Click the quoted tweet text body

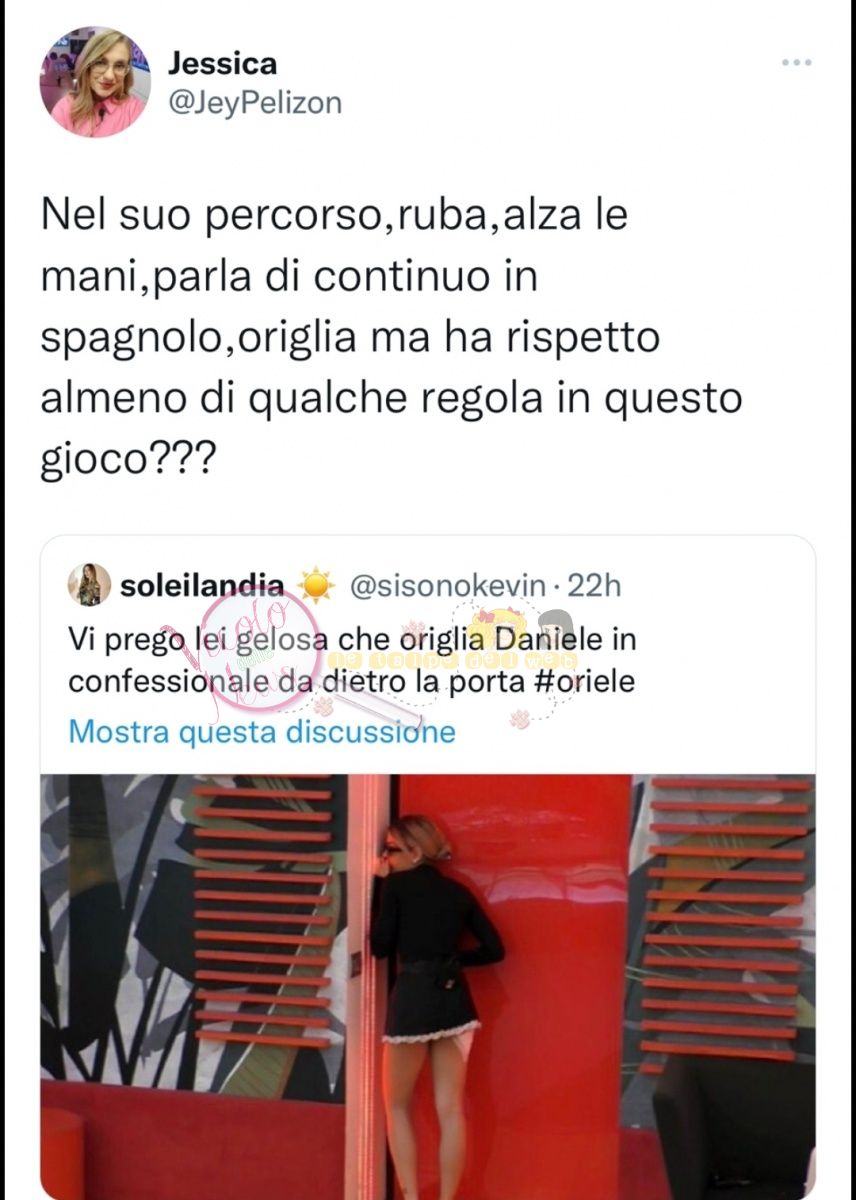pyautogui.click(x=353, y=660)
